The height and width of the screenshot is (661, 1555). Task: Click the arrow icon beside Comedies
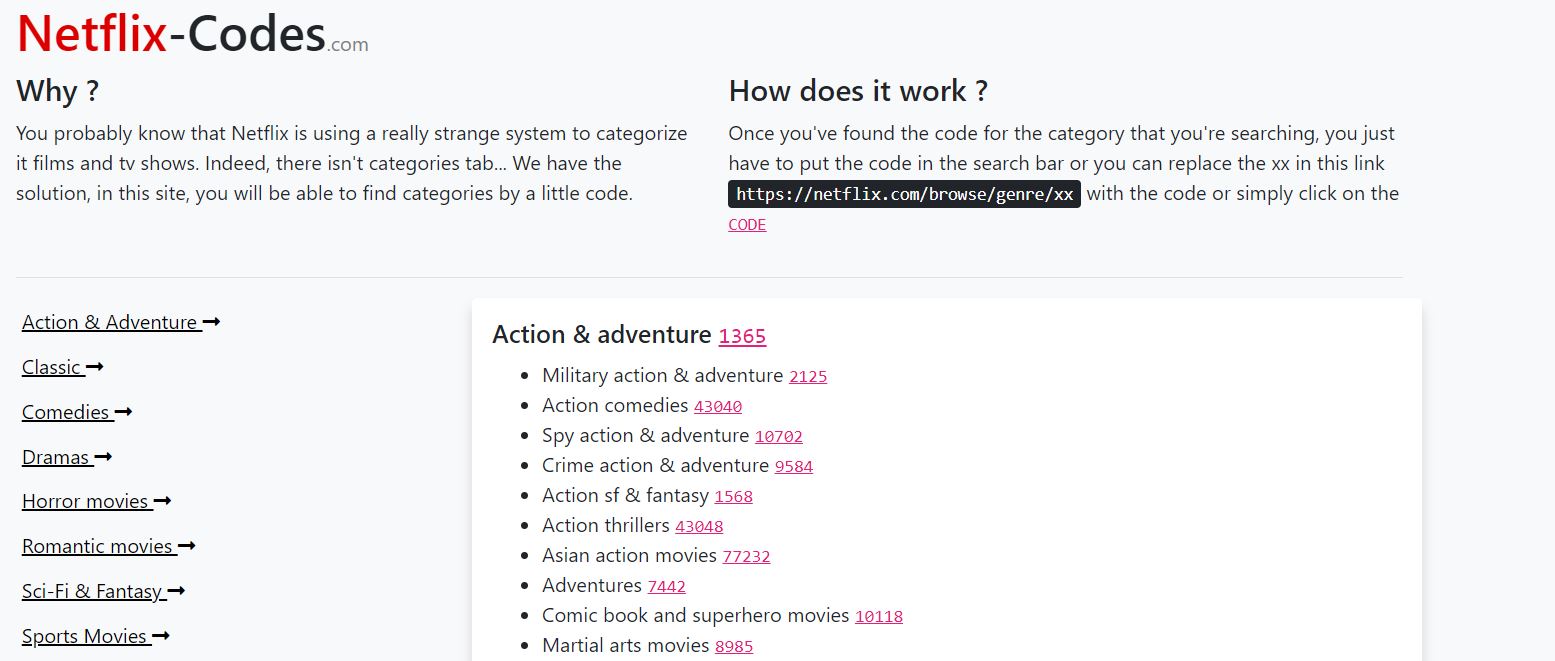pos(123,412)
